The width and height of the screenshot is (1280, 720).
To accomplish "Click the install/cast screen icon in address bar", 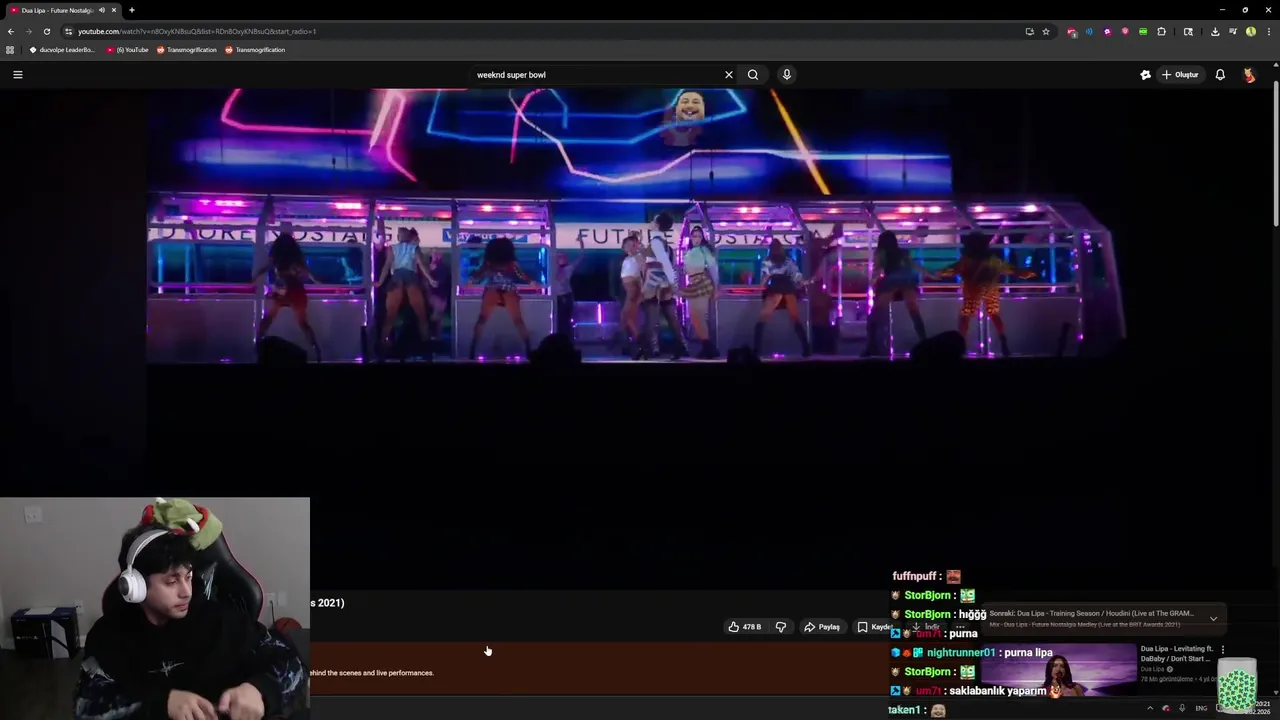I will pyautogui.click(x=1029, y=31).
